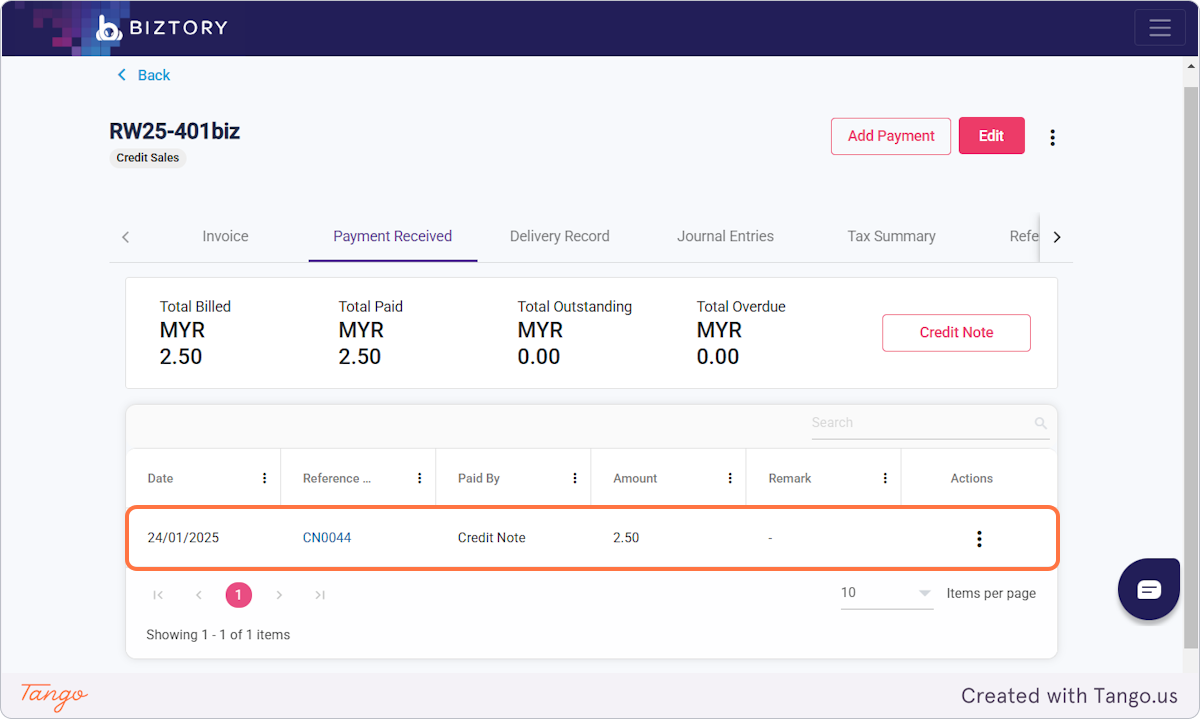1200x719 pixels.
Task: Open the CN0044 reference link
Action: click(x=327, y=537)
